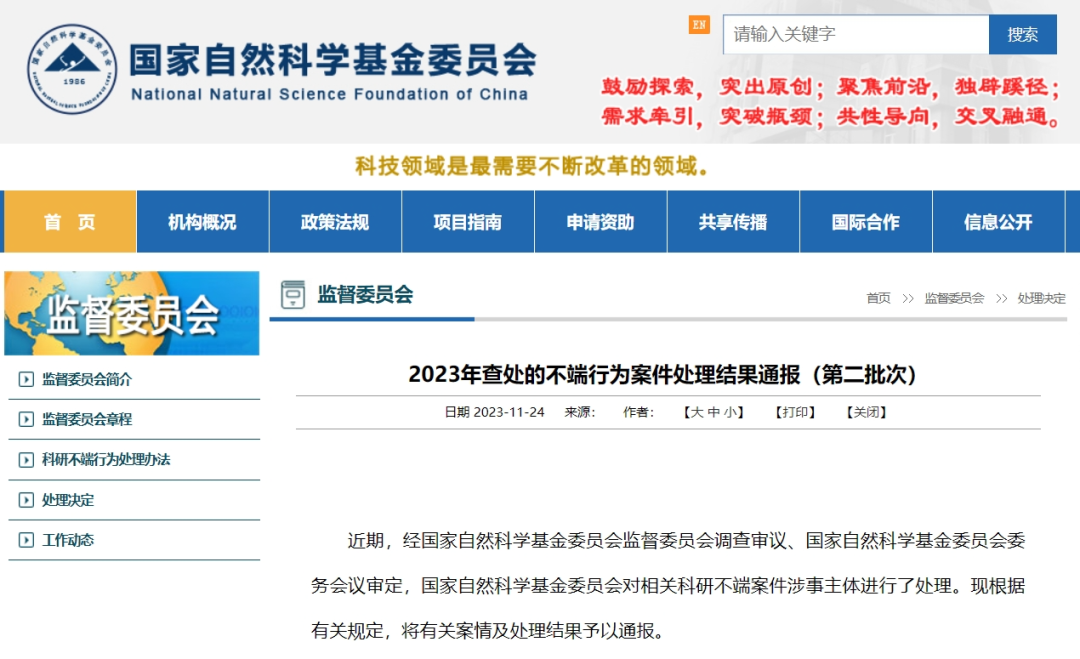The width and height of the screenshot is (1080, 659).
Task: Click the arrow icon beside 科研不端行为处理办法
Action: (x=26, y=460)
